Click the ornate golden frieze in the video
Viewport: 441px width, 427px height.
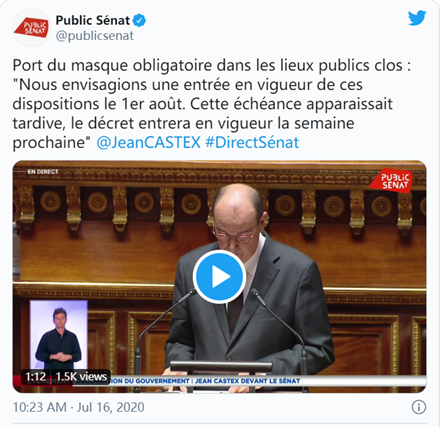tap(219, 175)
